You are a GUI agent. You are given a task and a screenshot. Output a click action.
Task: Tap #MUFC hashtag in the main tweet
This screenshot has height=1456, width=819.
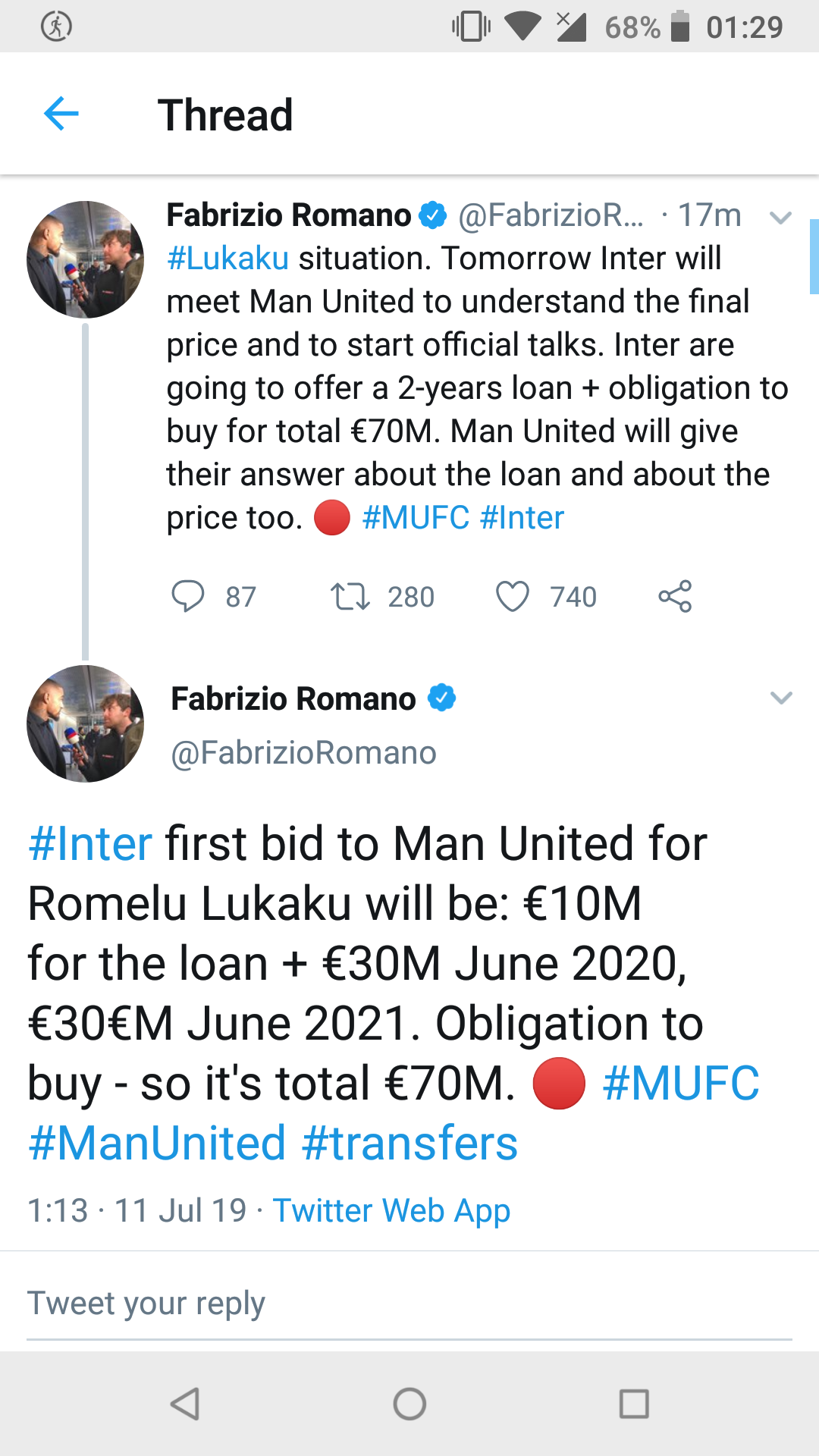[681, 1083]
